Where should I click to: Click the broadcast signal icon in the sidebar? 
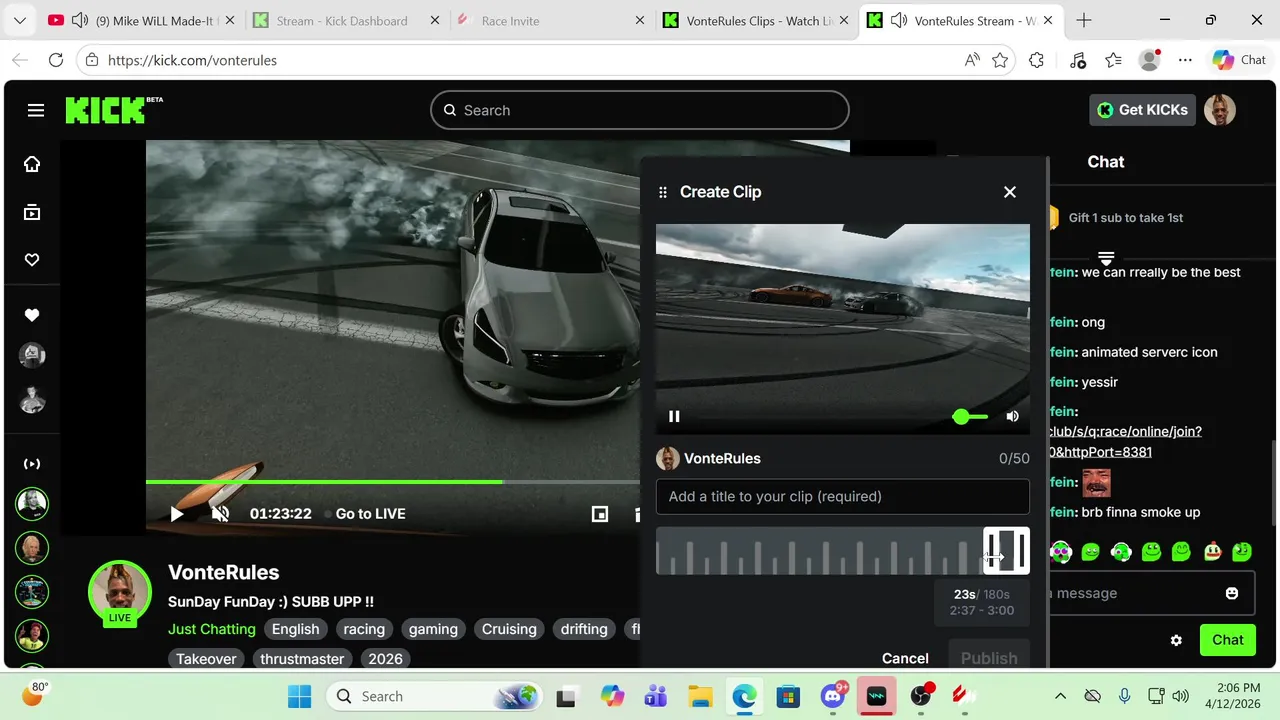(x=32, y=464)
